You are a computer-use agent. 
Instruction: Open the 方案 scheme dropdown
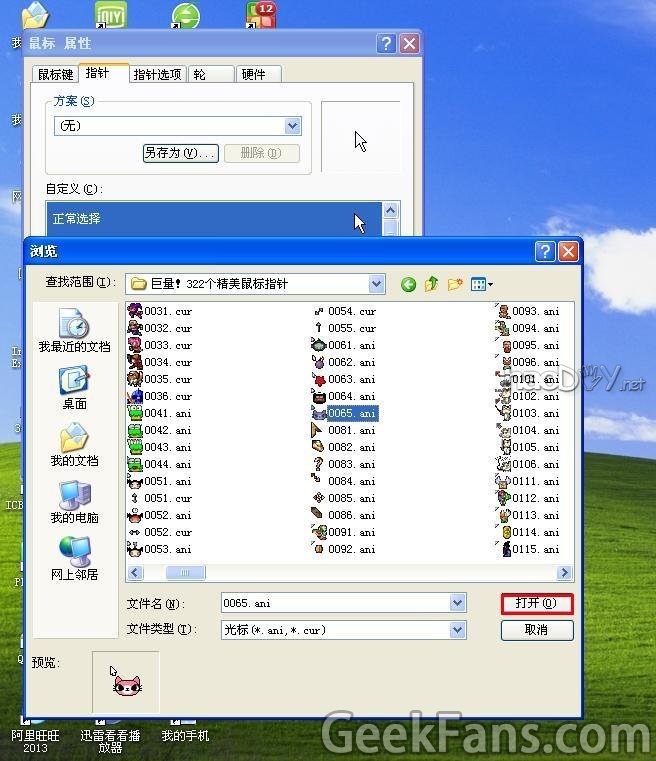pos(293,126)
